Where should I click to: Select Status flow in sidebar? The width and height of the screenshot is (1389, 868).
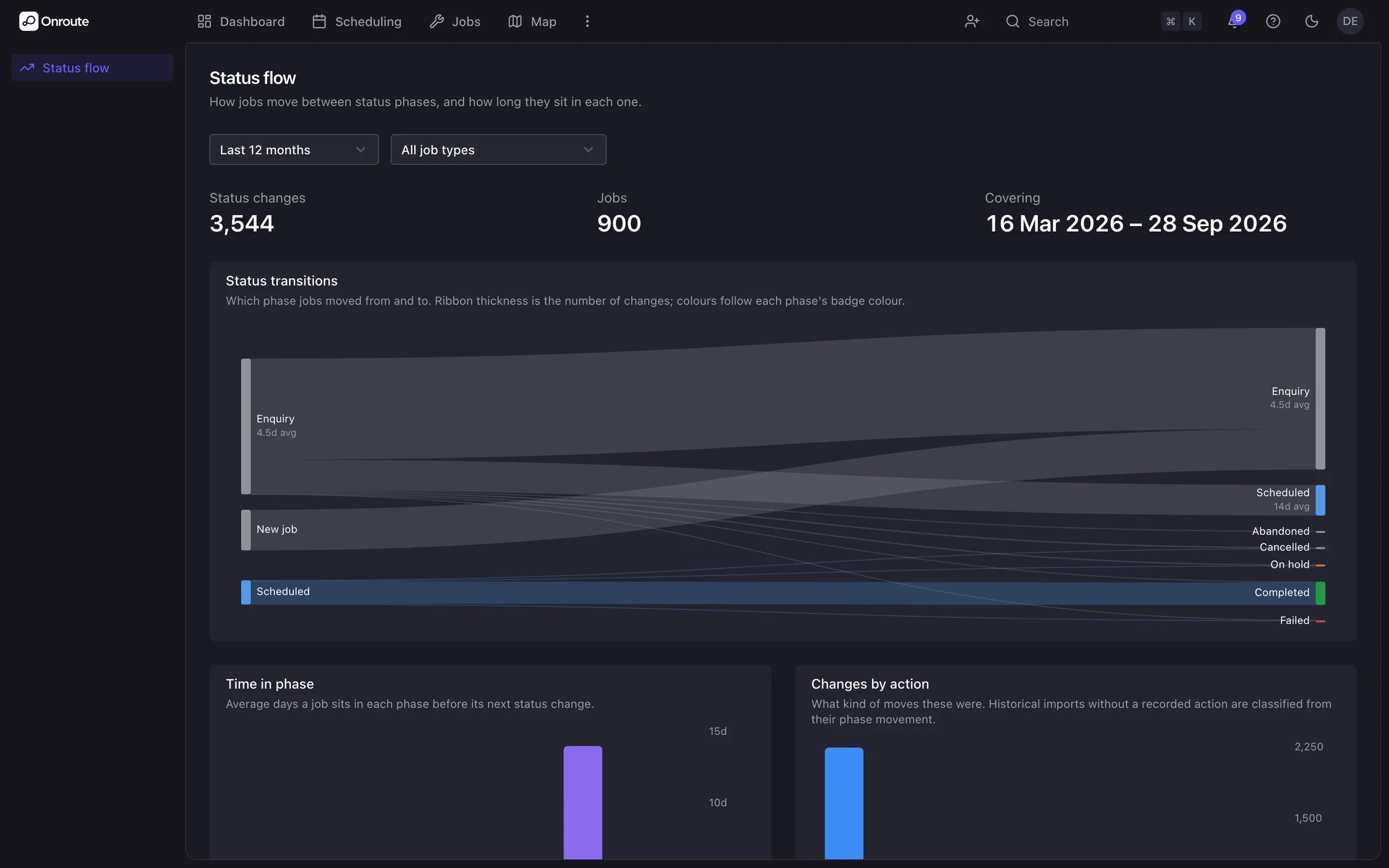(x=93, y=67)
